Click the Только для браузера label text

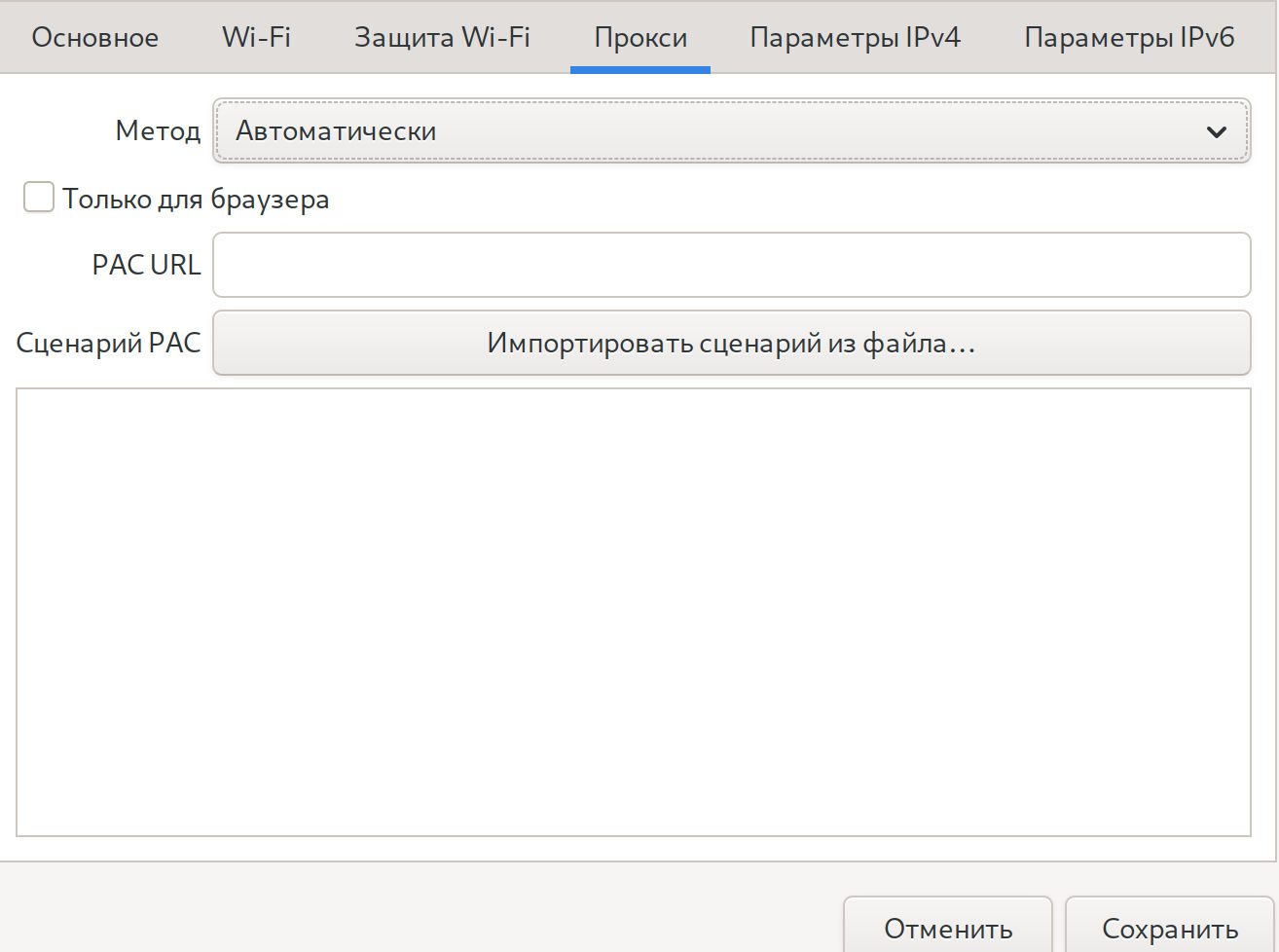196,199
